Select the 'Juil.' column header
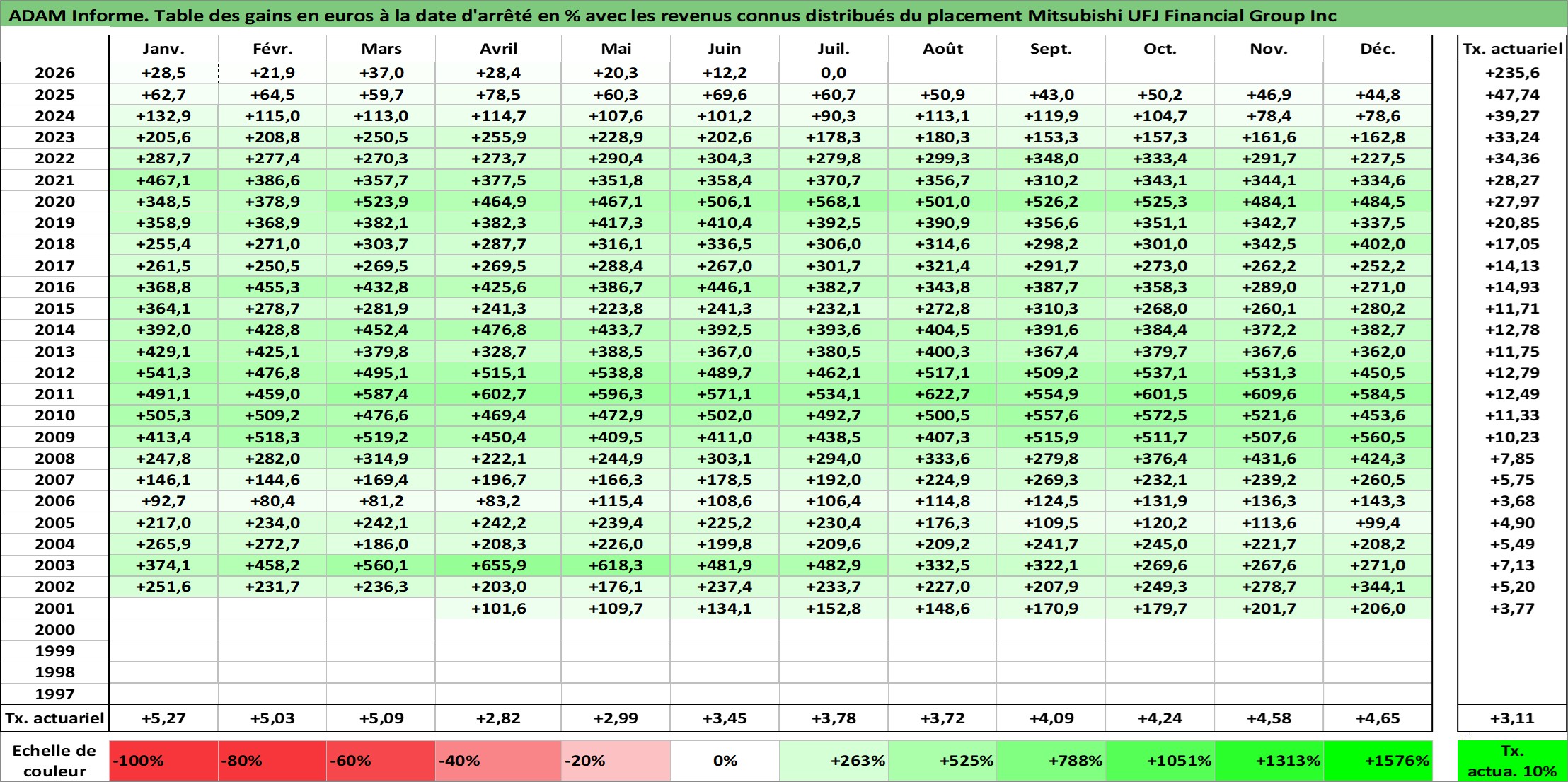This screenshot has width=1568, height=782. 834,49
